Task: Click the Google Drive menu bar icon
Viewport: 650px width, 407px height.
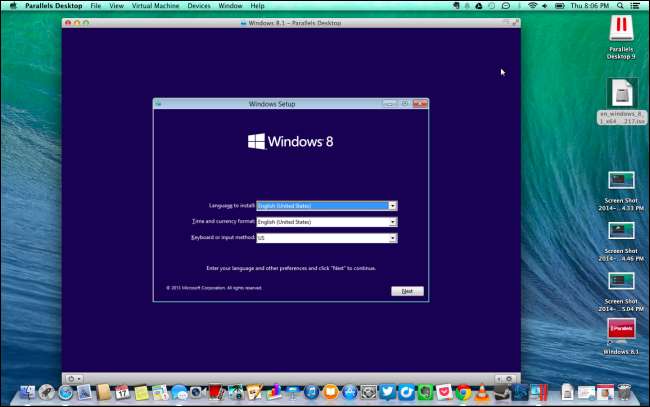Action: [478, 6]
